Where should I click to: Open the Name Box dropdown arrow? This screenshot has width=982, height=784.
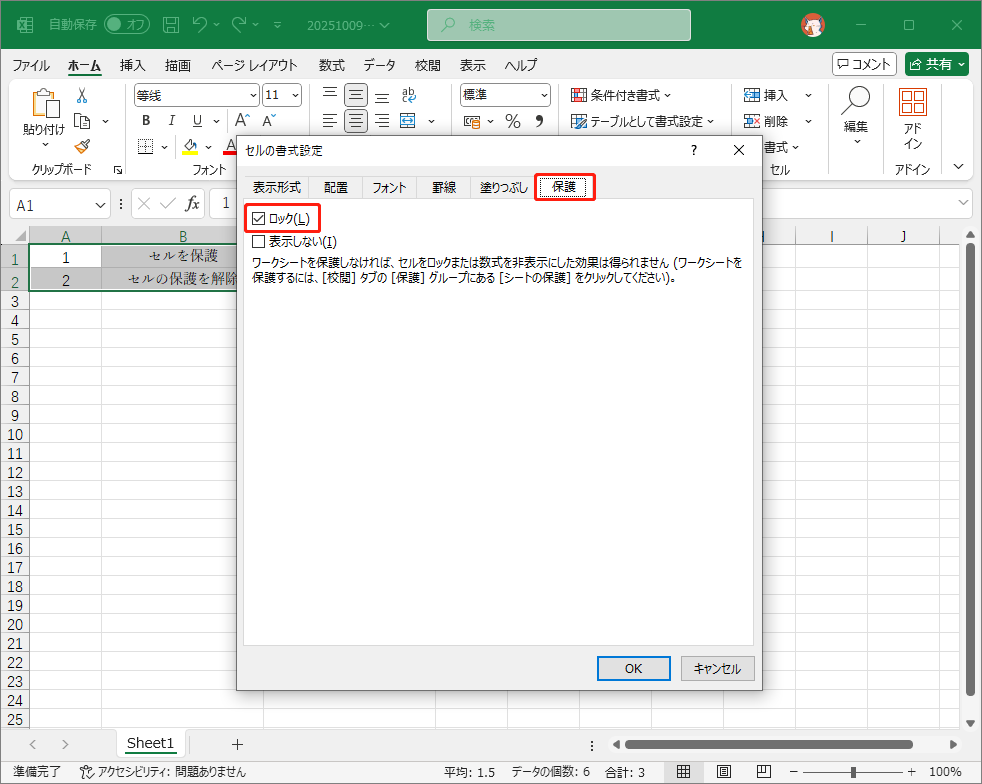click(100, 205)
